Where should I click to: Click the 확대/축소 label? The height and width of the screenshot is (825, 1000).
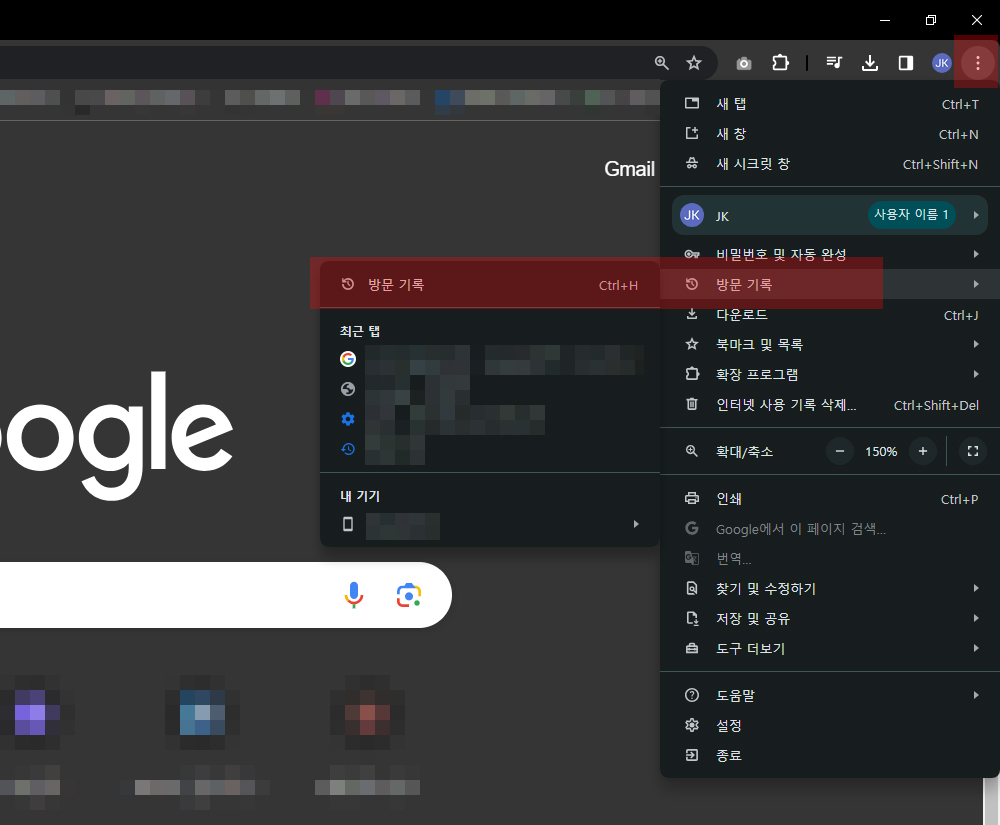[x=744, y=451]
